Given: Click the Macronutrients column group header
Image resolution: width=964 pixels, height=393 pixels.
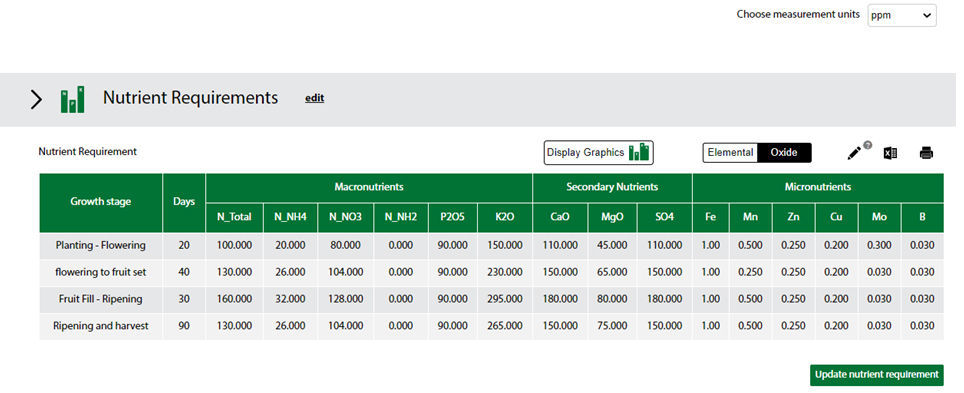Looking at the screenshot, I should tap(369, 188).
